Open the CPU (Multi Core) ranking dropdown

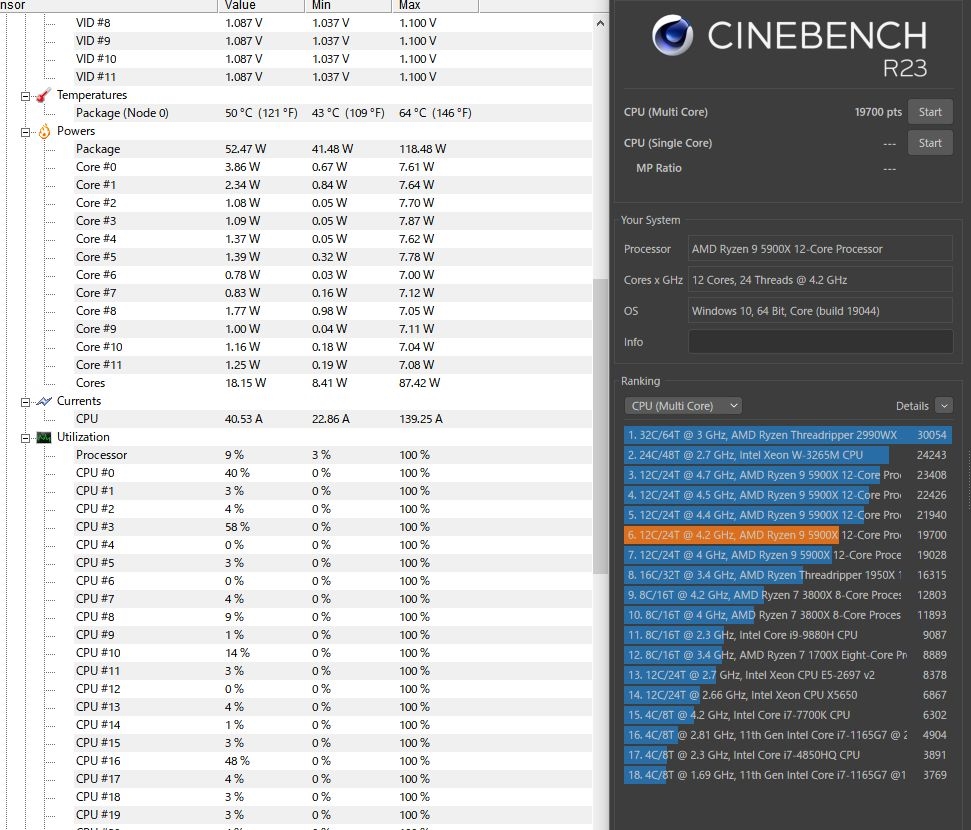coord(683,406)
